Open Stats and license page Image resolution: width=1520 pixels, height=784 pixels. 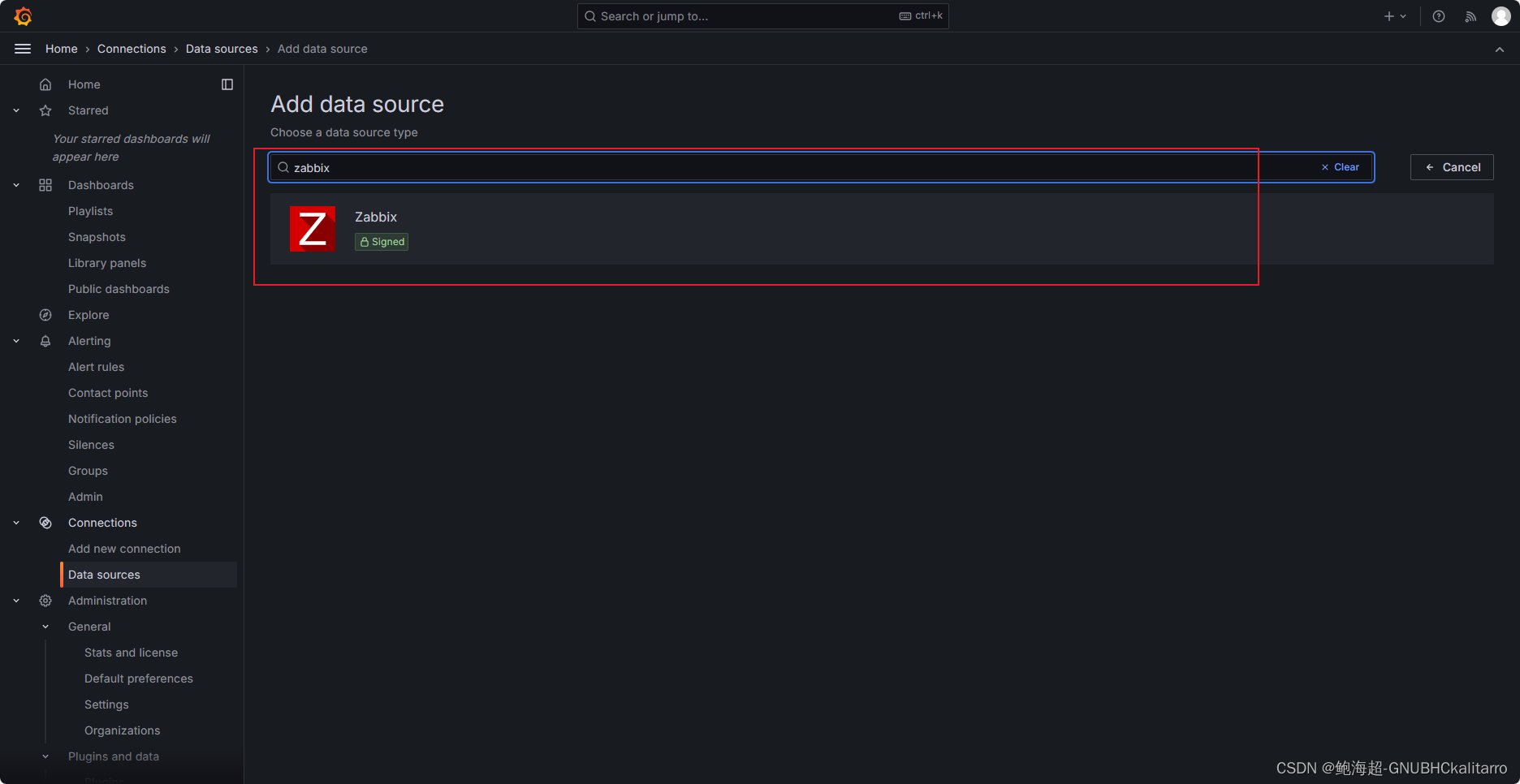click(131, 653)
